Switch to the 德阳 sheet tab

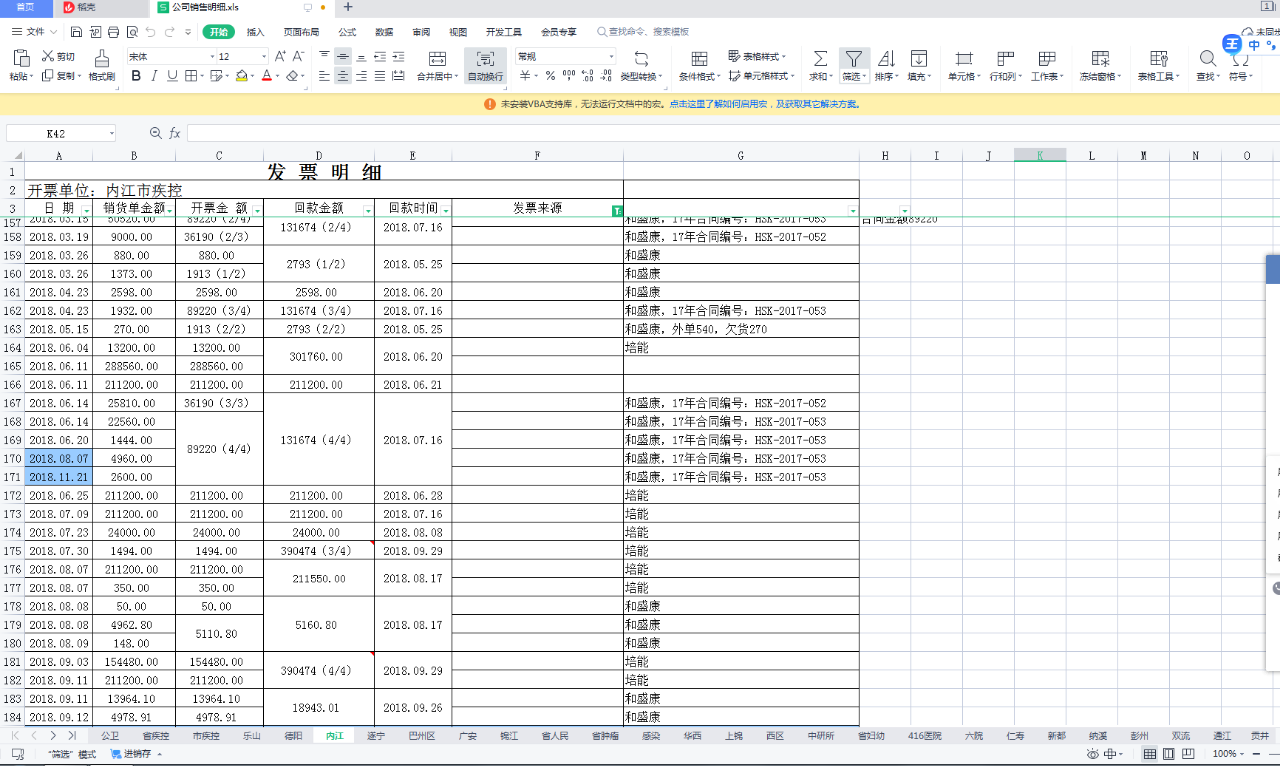click(293, 735)
